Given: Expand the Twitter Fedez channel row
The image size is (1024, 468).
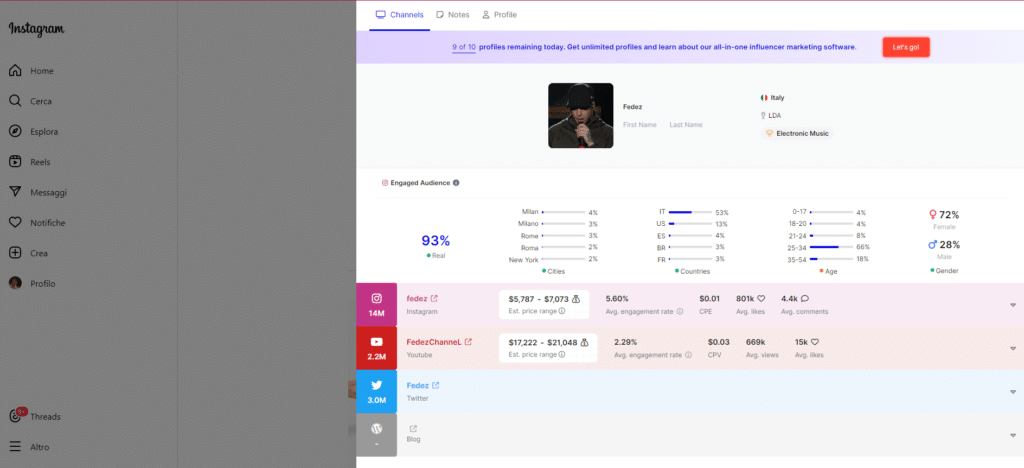Looking at the screenshot, I should [1014, 391].
